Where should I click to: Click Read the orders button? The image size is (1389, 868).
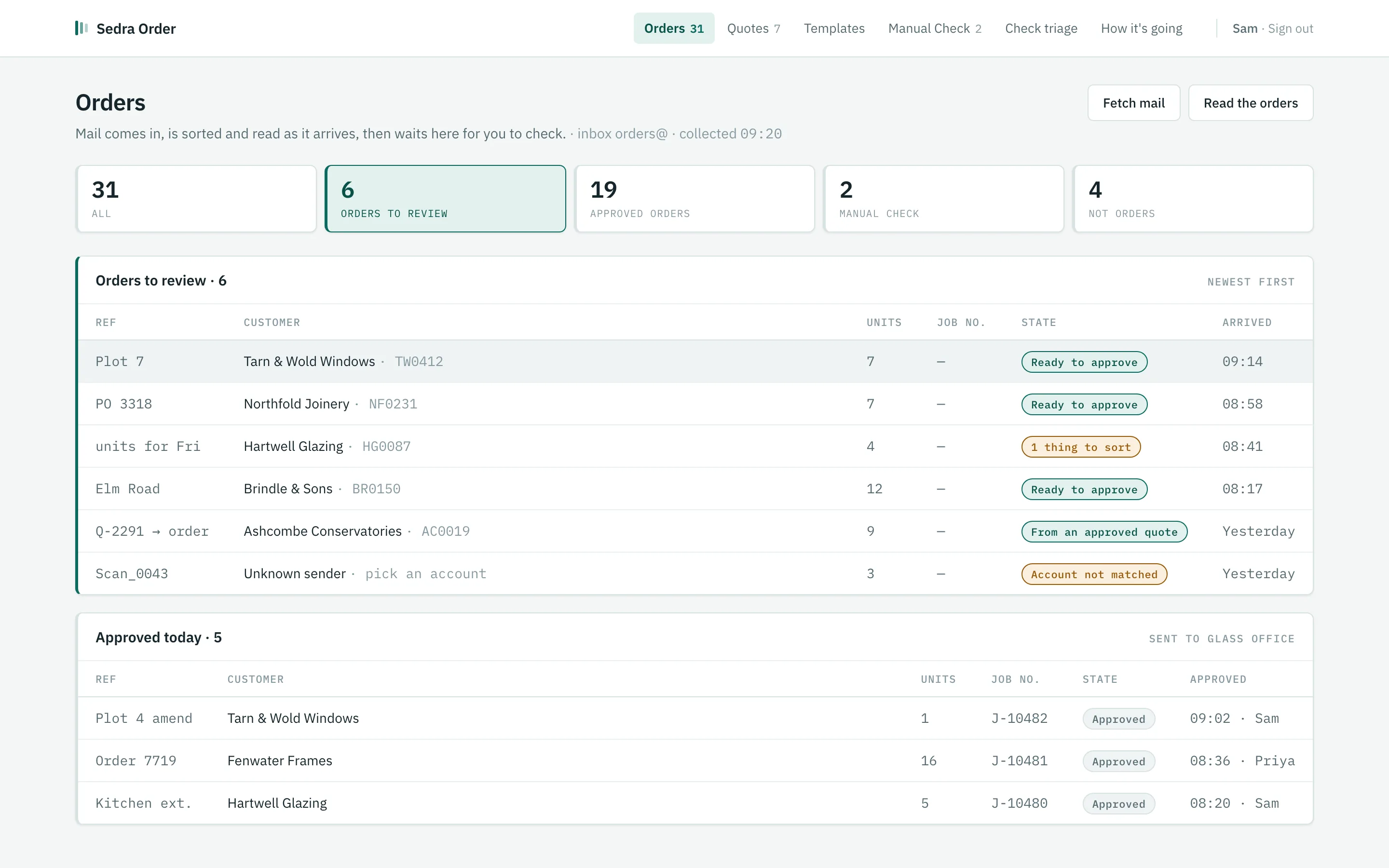tap(1251, 103)
